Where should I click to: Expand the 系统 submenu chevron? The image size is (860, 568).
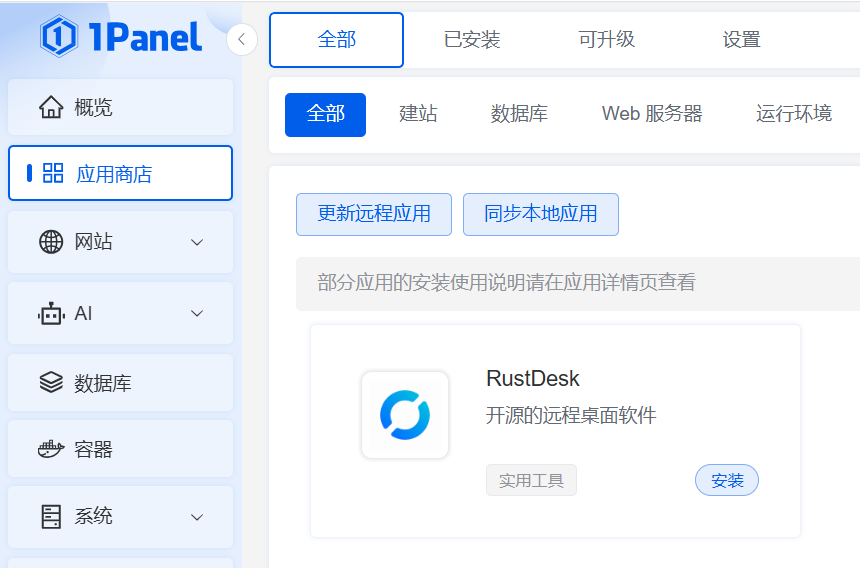pyautogui.click(x=197, y=517)
